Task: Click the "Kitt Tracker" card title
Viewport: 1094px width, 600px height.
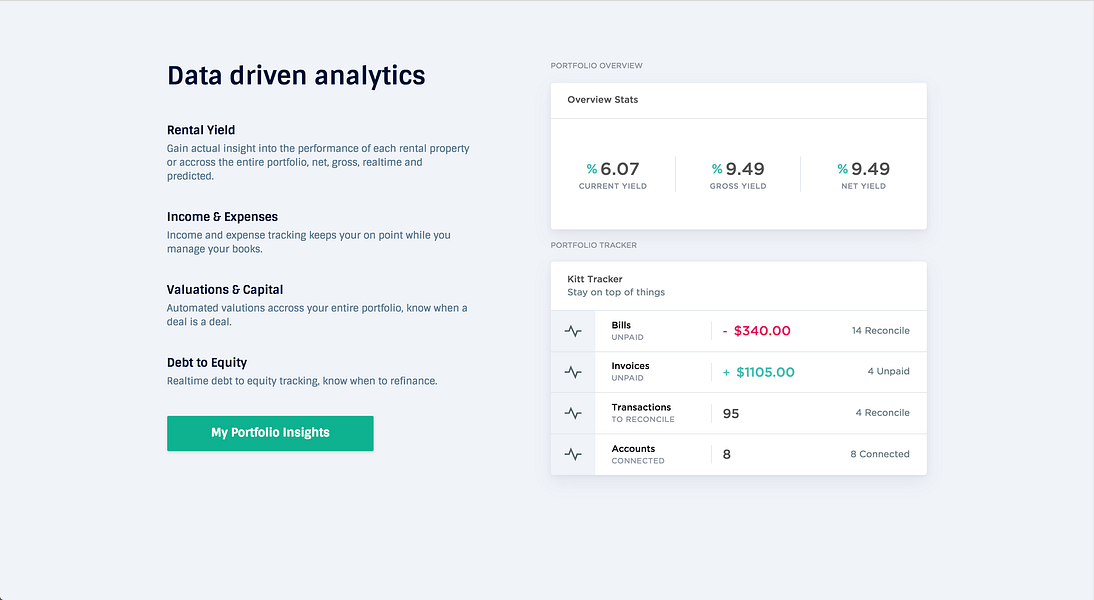Action: pos(594,279)
